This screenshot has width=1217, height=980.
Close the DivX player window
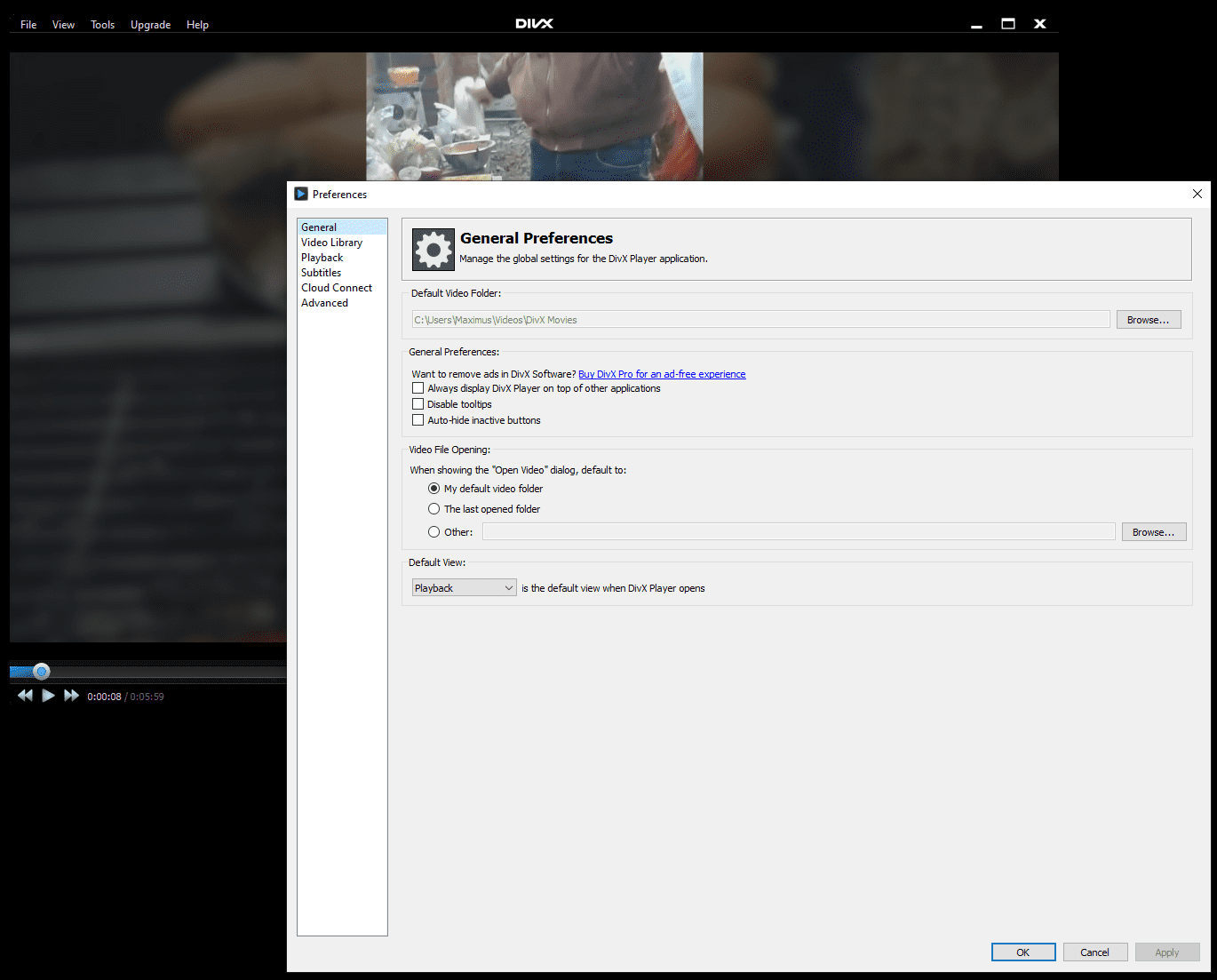1039,24
